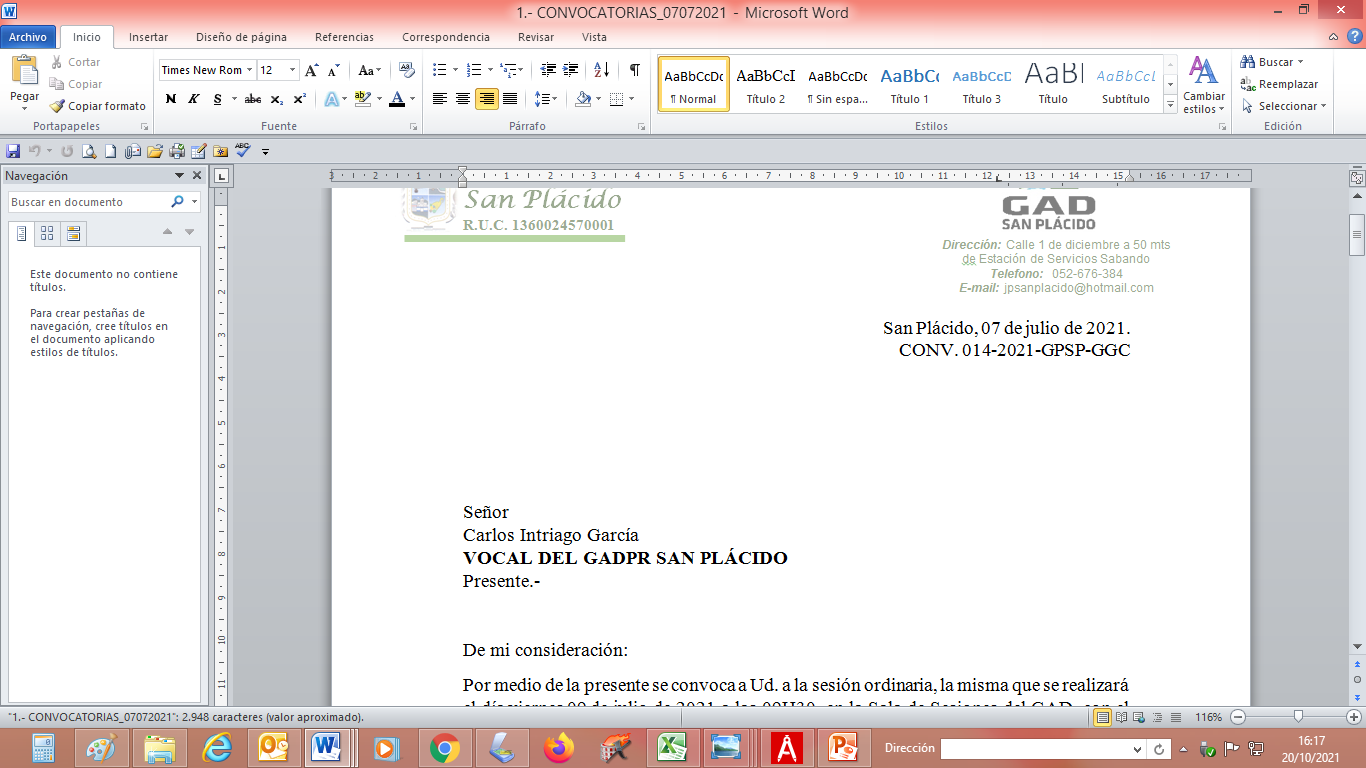This screenshot has height=768, width=1366.
Task: Click the Save icon in quick access toolbar
Action: coord(13,151)
